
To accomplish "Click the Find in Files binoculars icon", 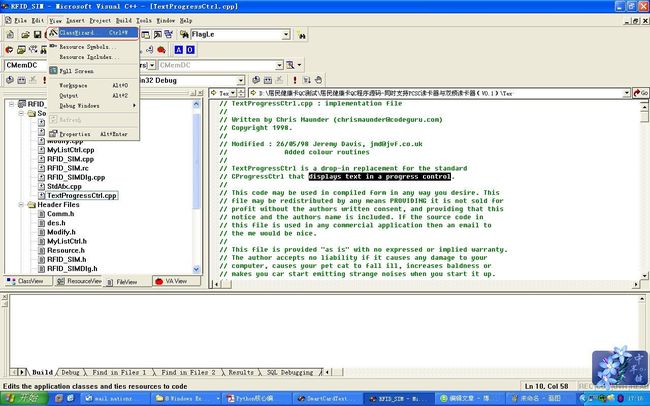I will (x=184, y=34).
